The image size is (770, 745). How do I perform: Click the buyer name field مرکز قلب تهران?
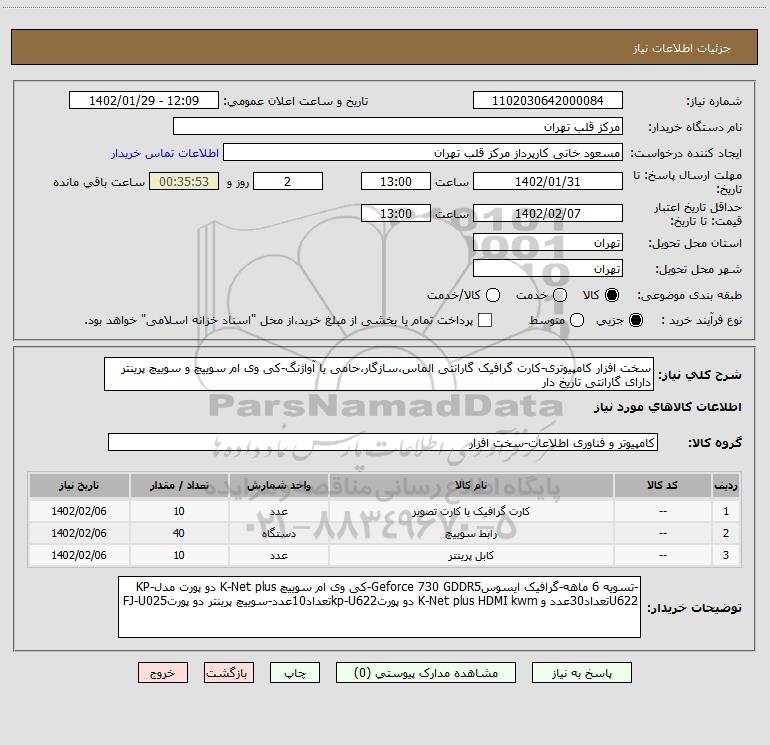pyautogui.click(x=398, y=127)
